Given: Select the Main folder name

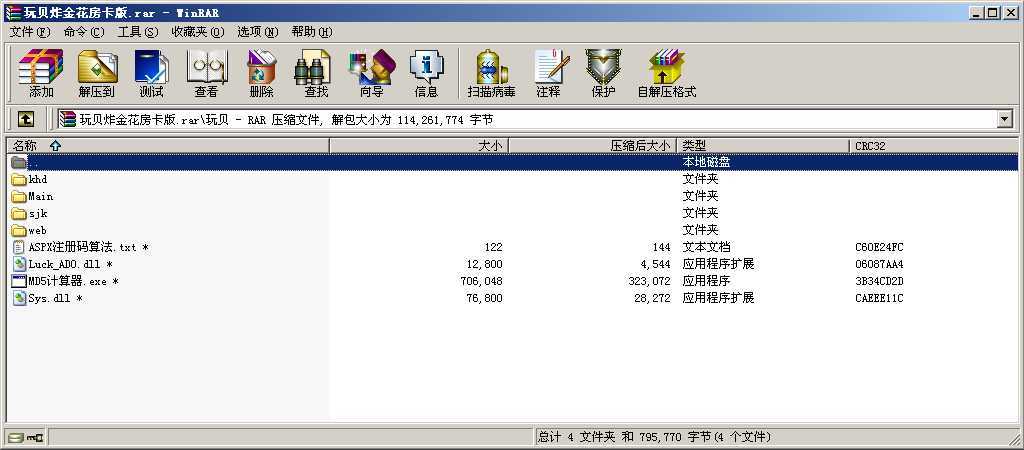Looking at the screenshot, I should click(x=40, y=196).
